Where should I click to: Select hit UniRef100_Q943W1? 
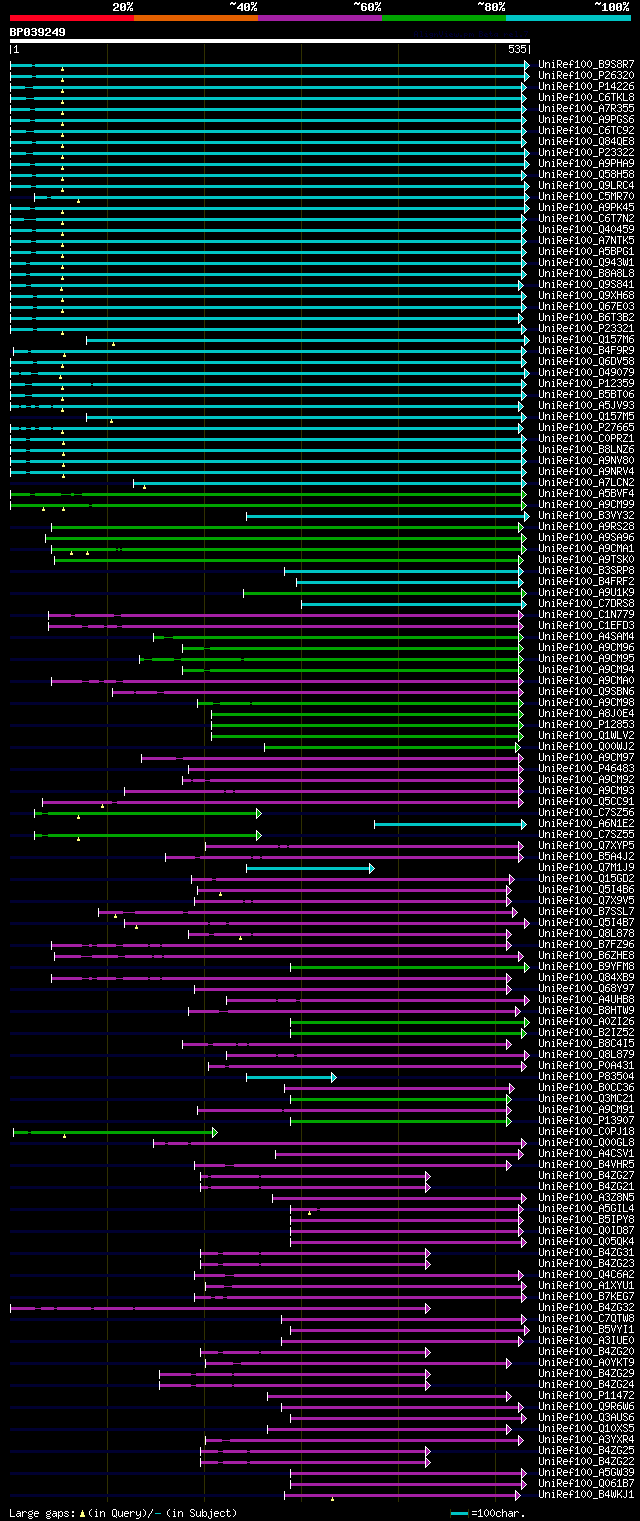[x=586, y=262]
